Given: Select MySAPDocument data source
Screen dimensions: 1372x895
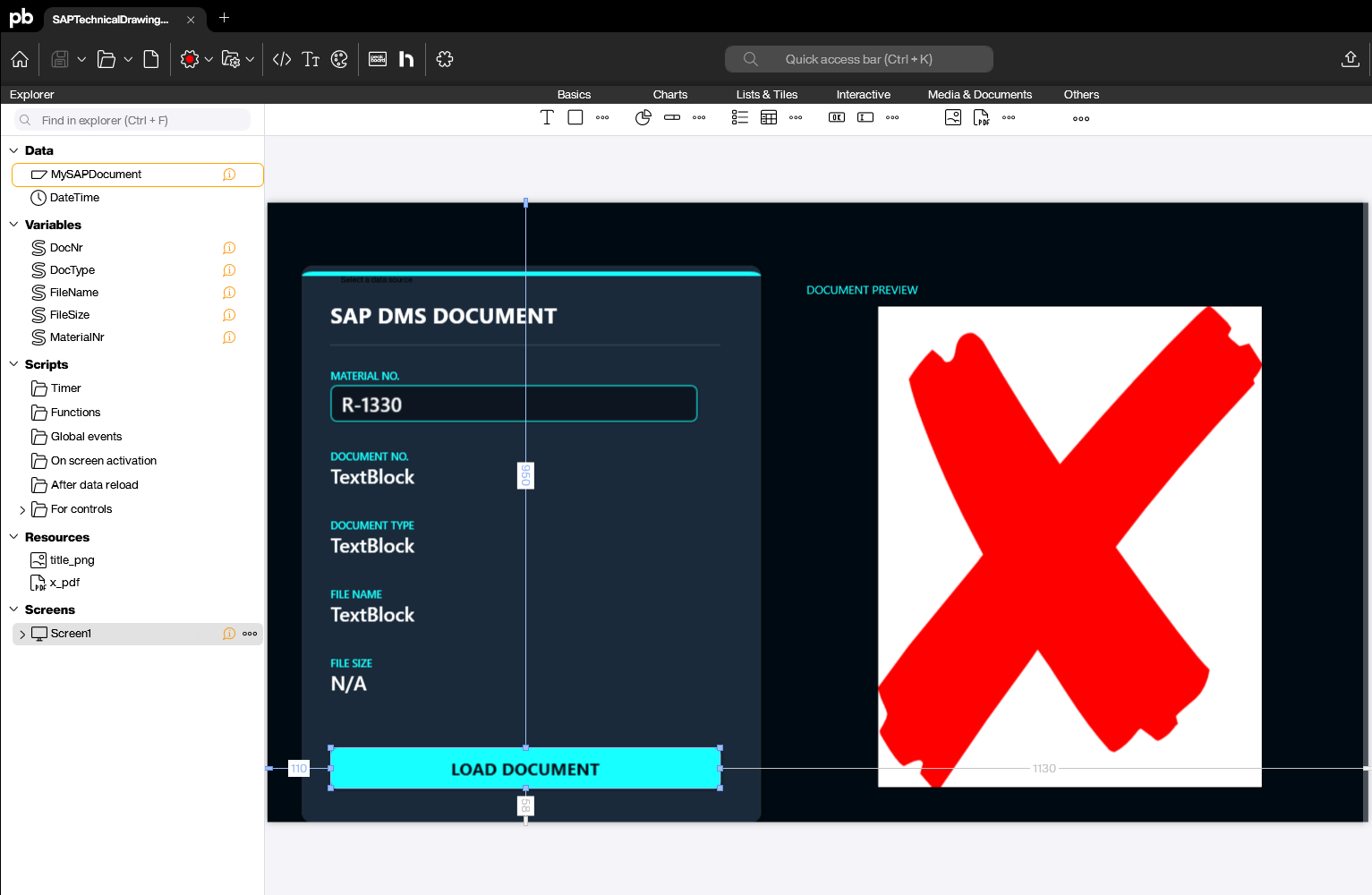Looking at the screenshot, I should [x=138, y=175].
